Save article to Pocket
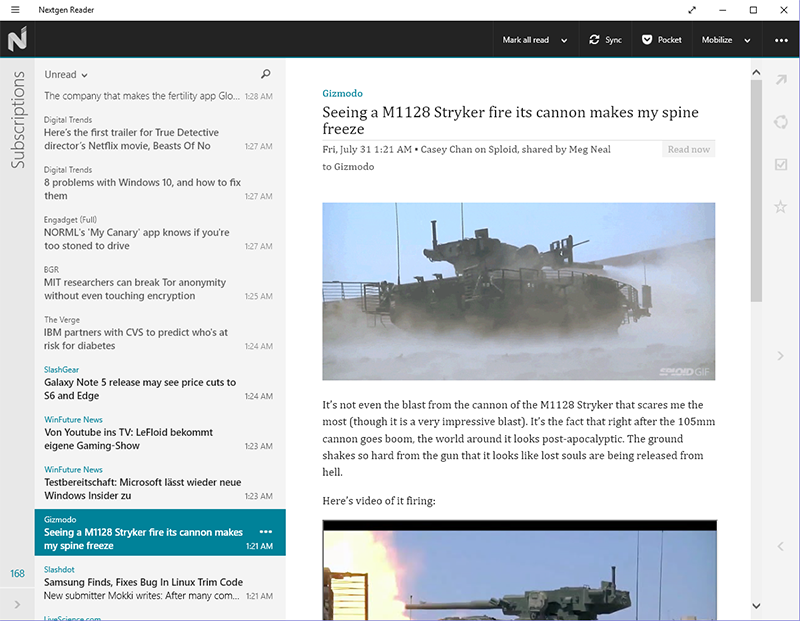 pos(661,40)
